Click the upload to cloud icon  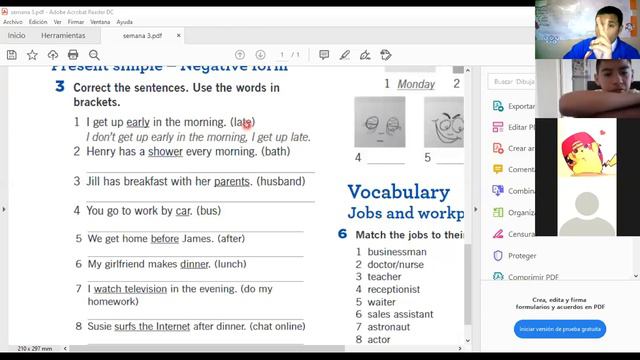click(53, 55)
